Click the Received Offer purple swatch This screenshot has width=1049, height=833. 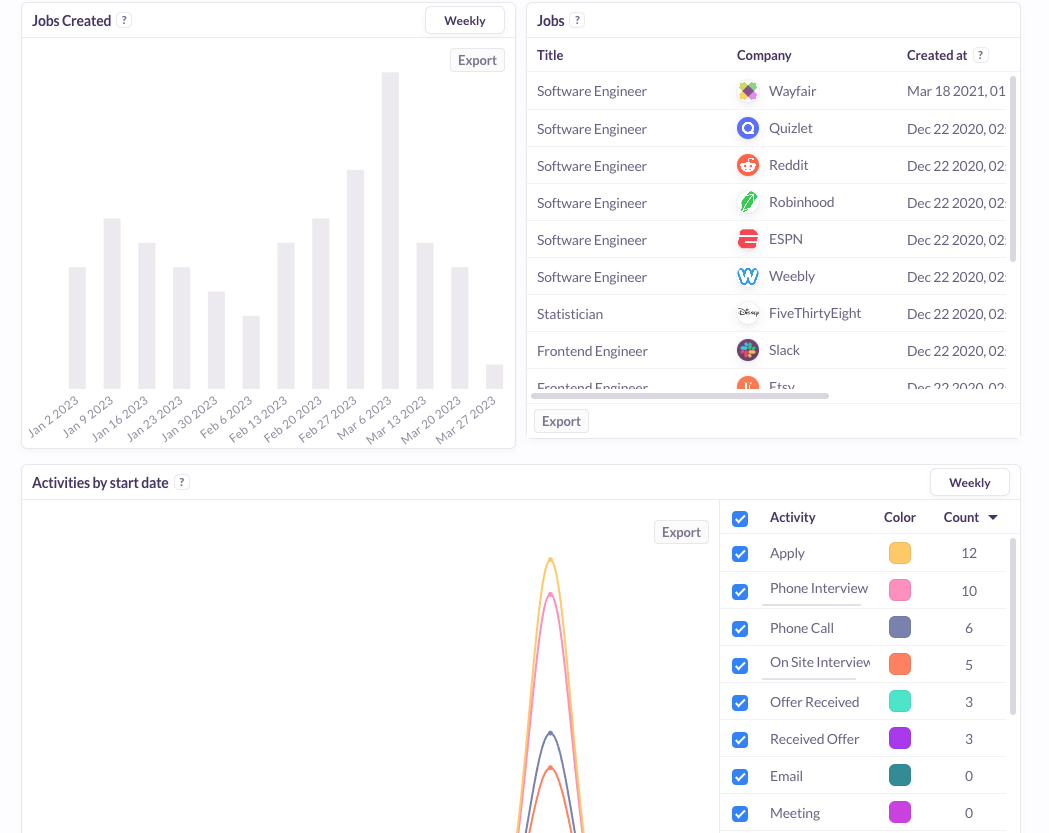click(x=900, y=739)
